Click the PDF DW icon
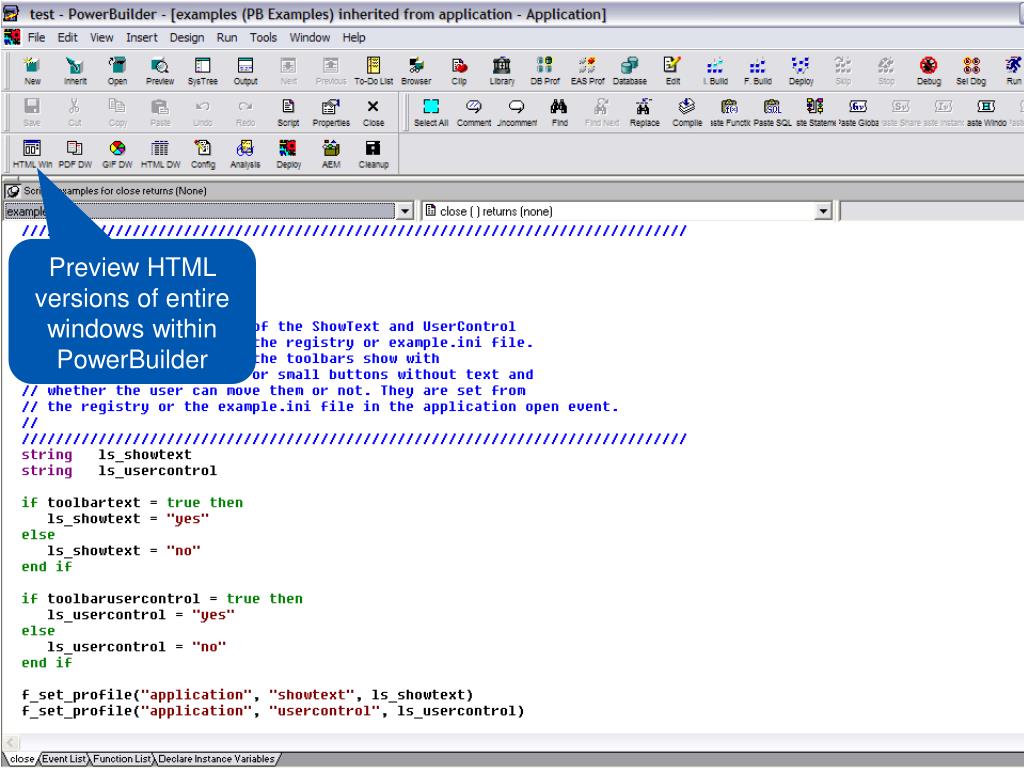The image size is (1024, 768). tap(75, 154)
